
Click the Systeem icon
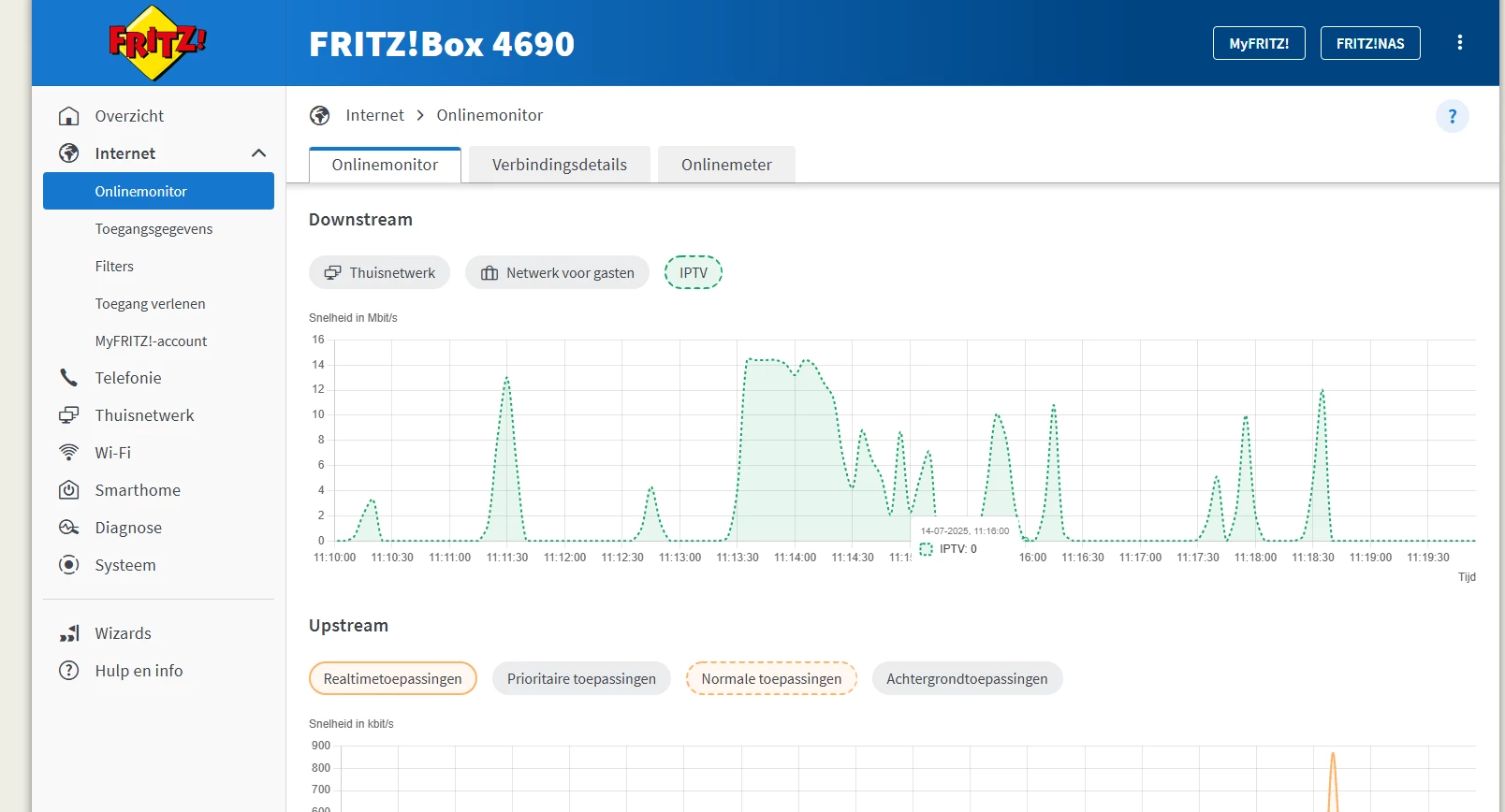click(68, 565)
